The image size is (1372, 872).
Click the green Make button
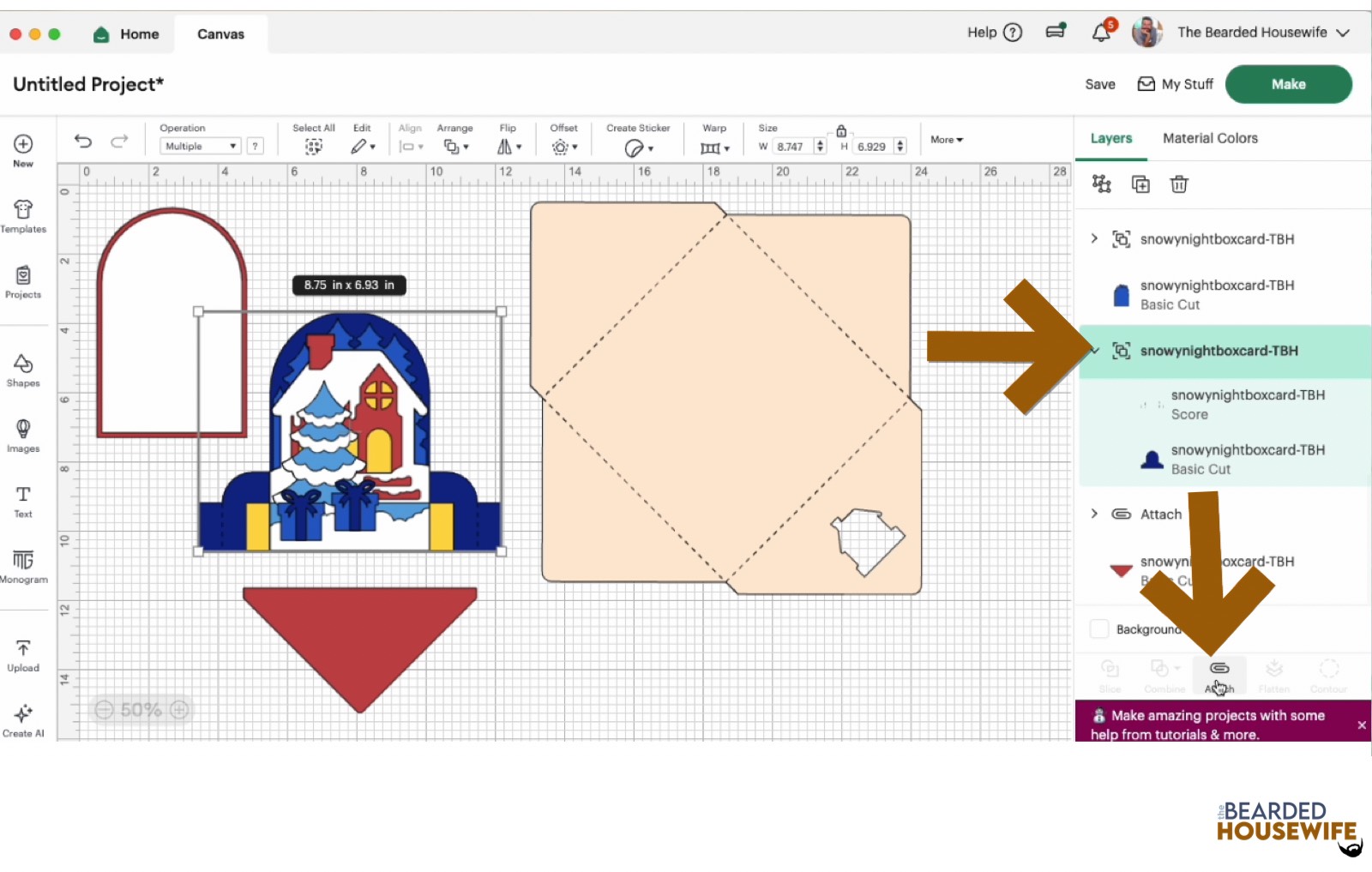[1288, 84]
